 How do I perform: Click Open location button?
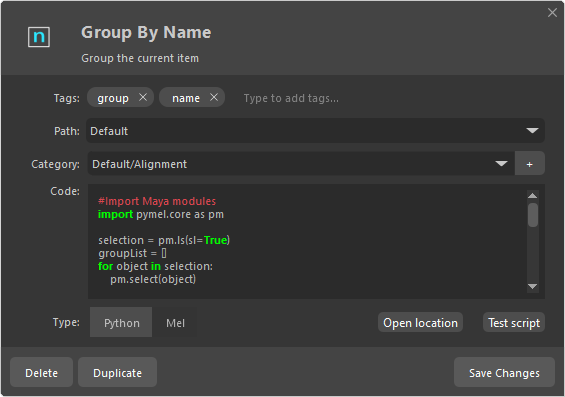pos(420,322)
